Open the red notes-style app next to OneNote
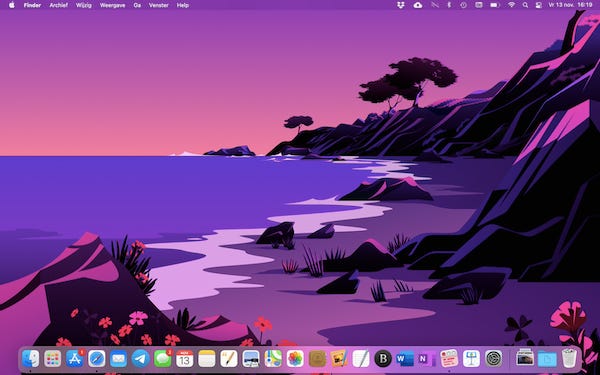This screenshot has height=375, width=600. 449,359
